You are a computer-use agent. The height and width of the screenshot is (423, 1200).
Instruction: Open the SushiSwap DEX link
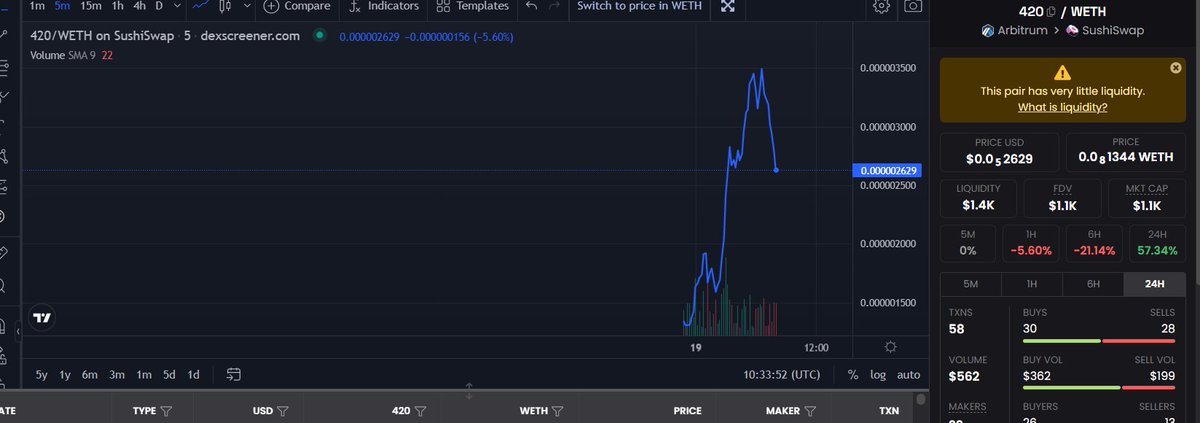click(1106, 30)
